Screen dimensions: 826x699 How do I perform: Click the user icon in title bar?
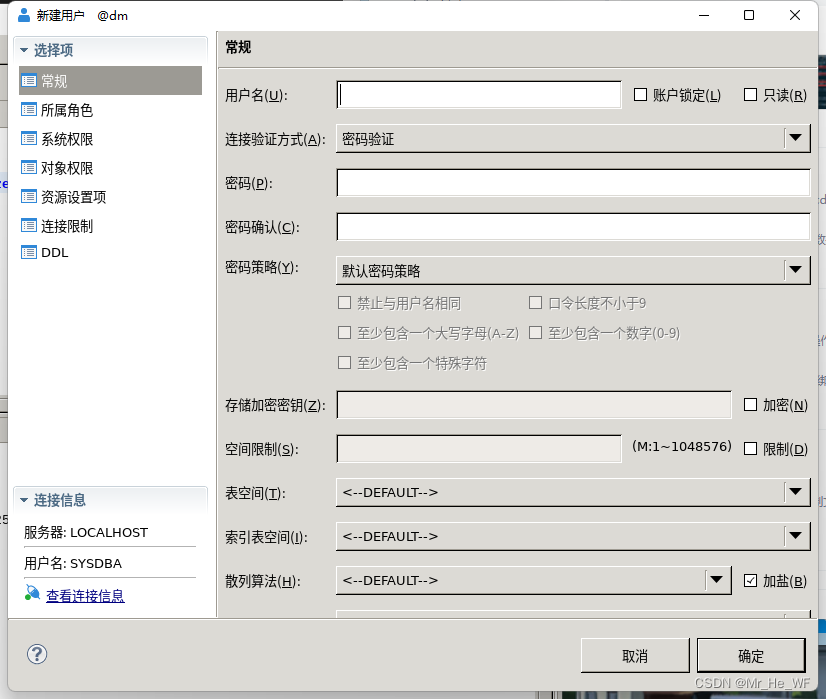pos(24,15)
